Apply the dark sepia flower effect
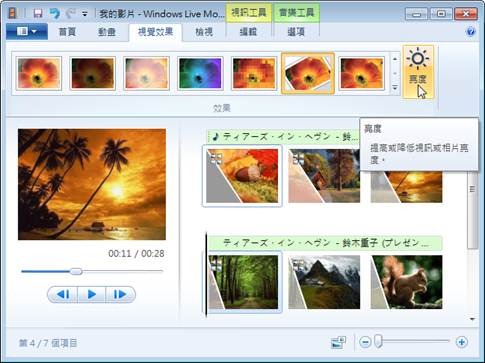485x363 pixels. [93, 73]
